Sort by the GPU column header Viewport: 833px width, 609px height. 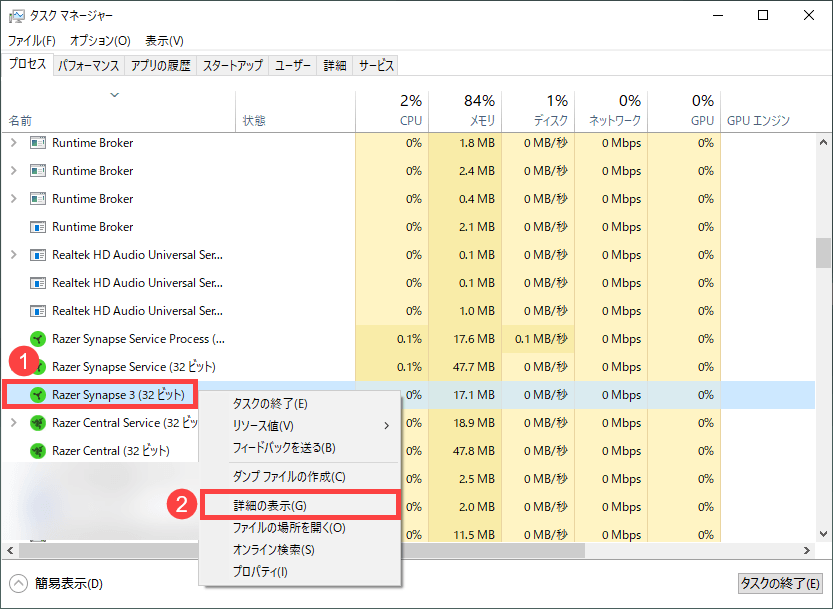coord(684,111)
